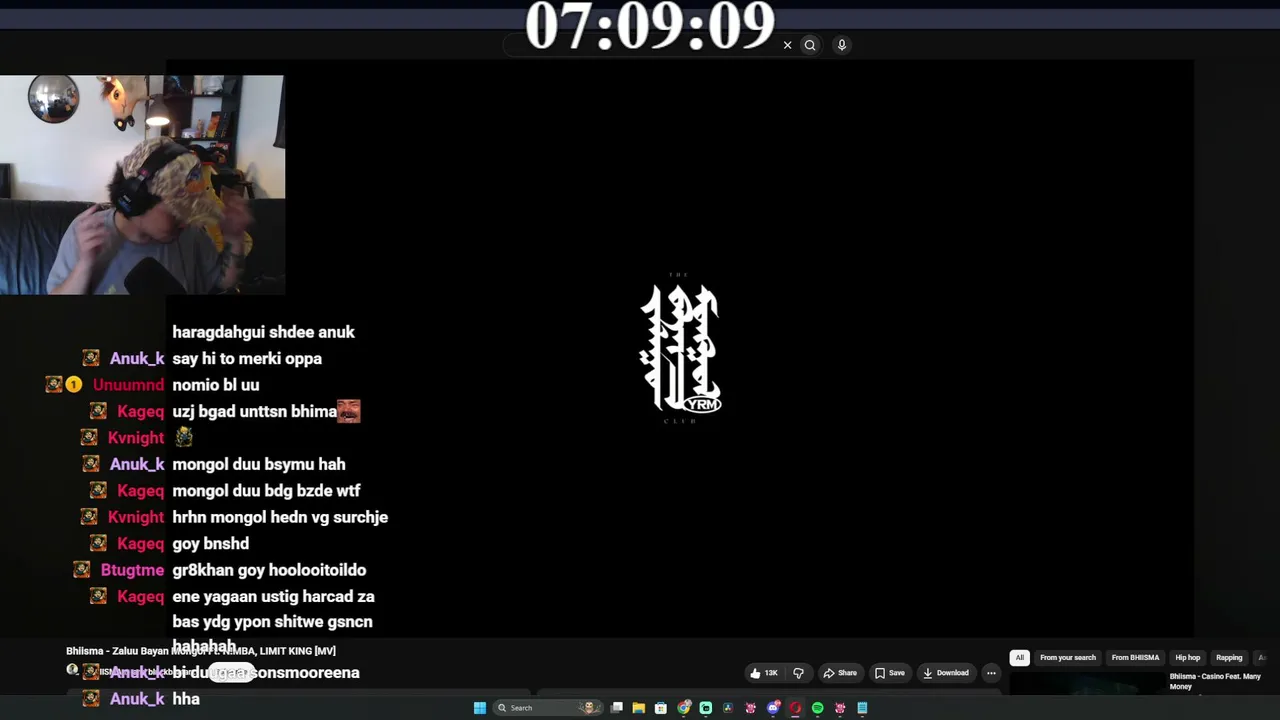Click the video title starting 'Bhiisma - Zaluu Bayan'
Image resolution: width=1280 pixels, height=720 pixels.
click(201, 651)
